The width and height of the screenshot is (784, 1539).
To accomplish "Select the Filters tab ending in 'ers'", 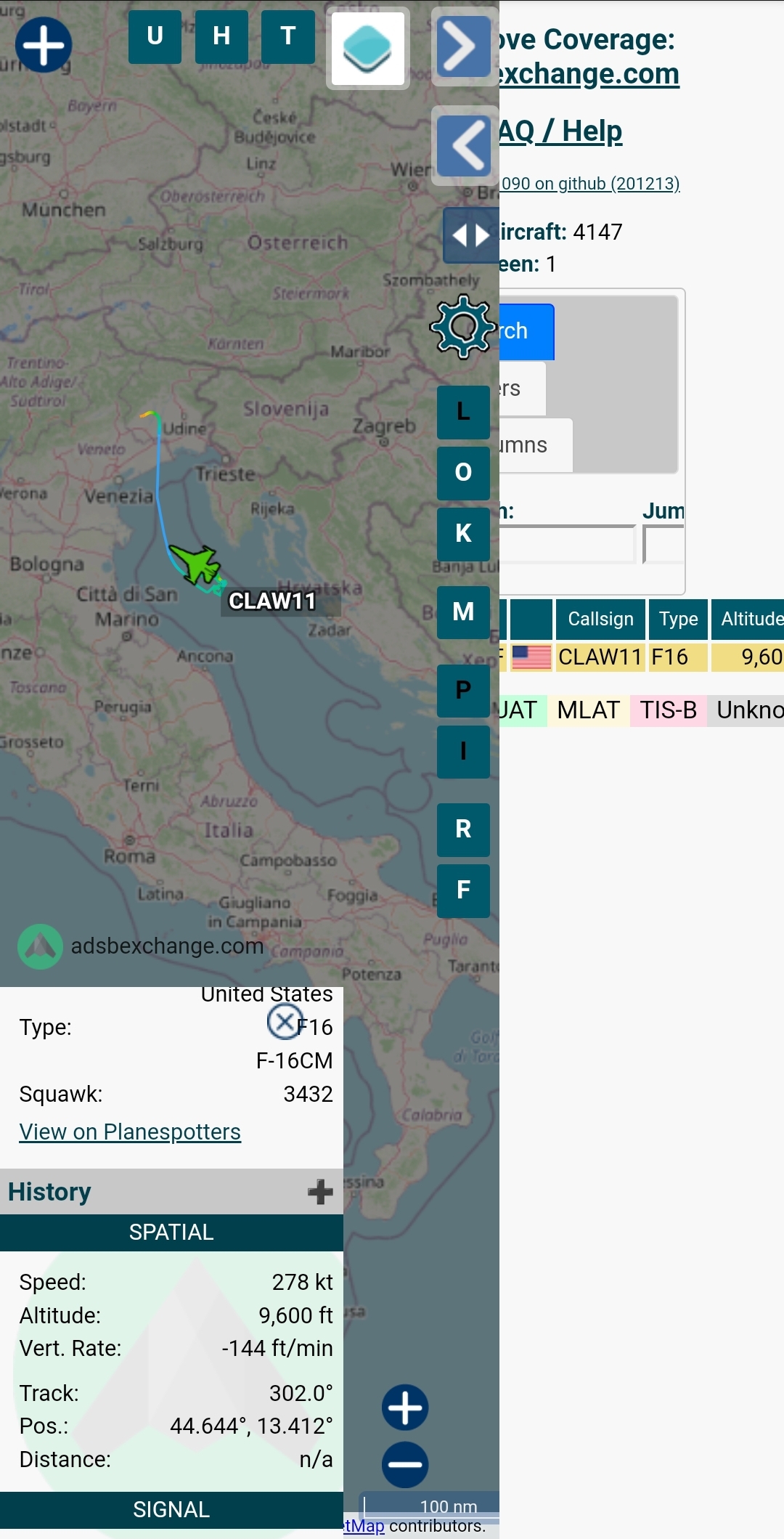I will tap(523, 389).
